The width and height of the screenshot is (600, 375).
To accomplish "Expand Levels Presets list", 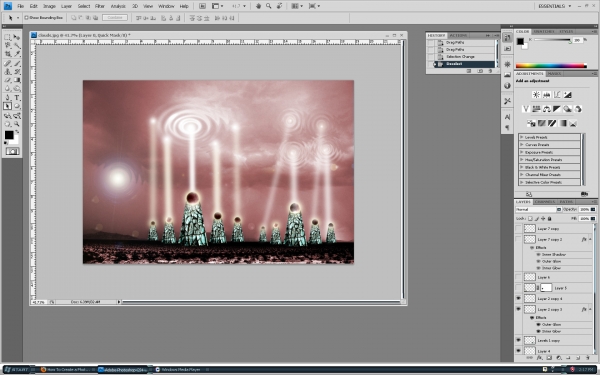I will click(x=522, y=137).
